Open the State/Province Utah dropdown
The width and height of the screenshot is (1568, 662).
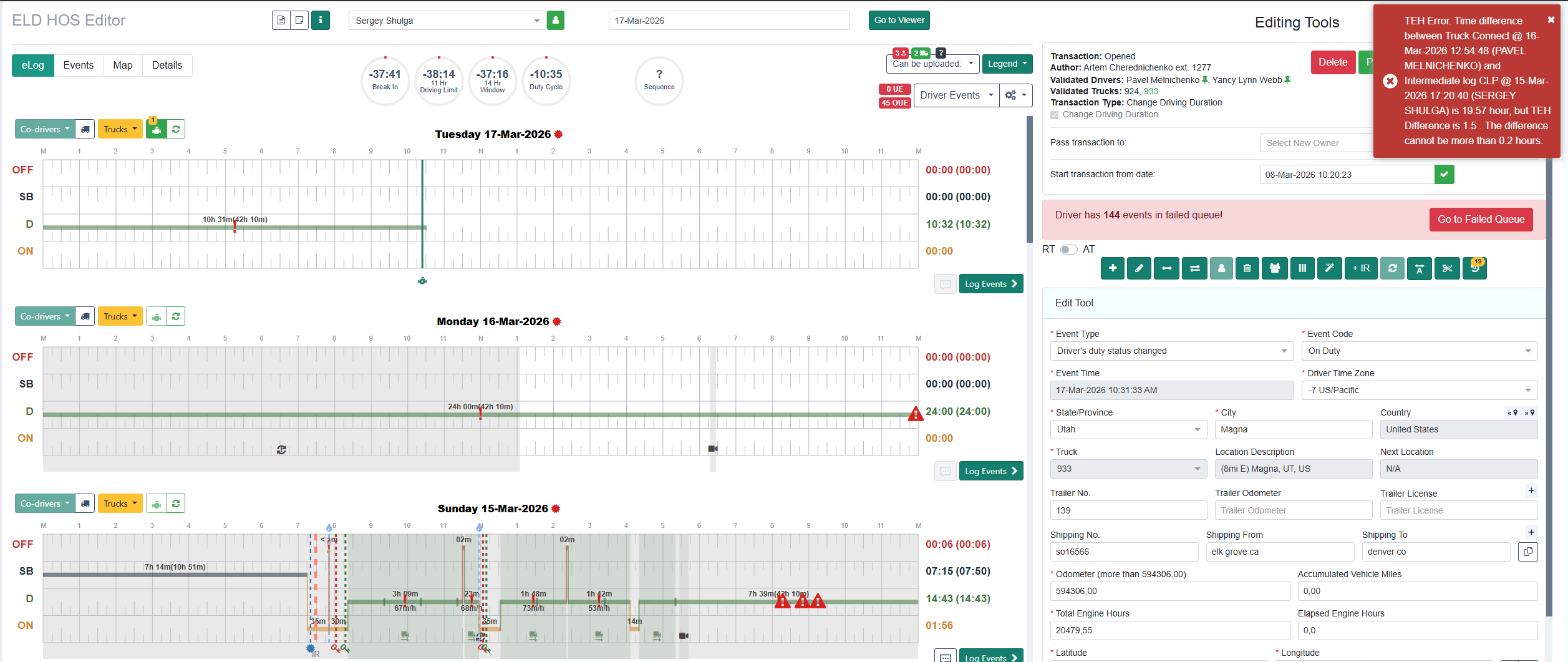1128,429
